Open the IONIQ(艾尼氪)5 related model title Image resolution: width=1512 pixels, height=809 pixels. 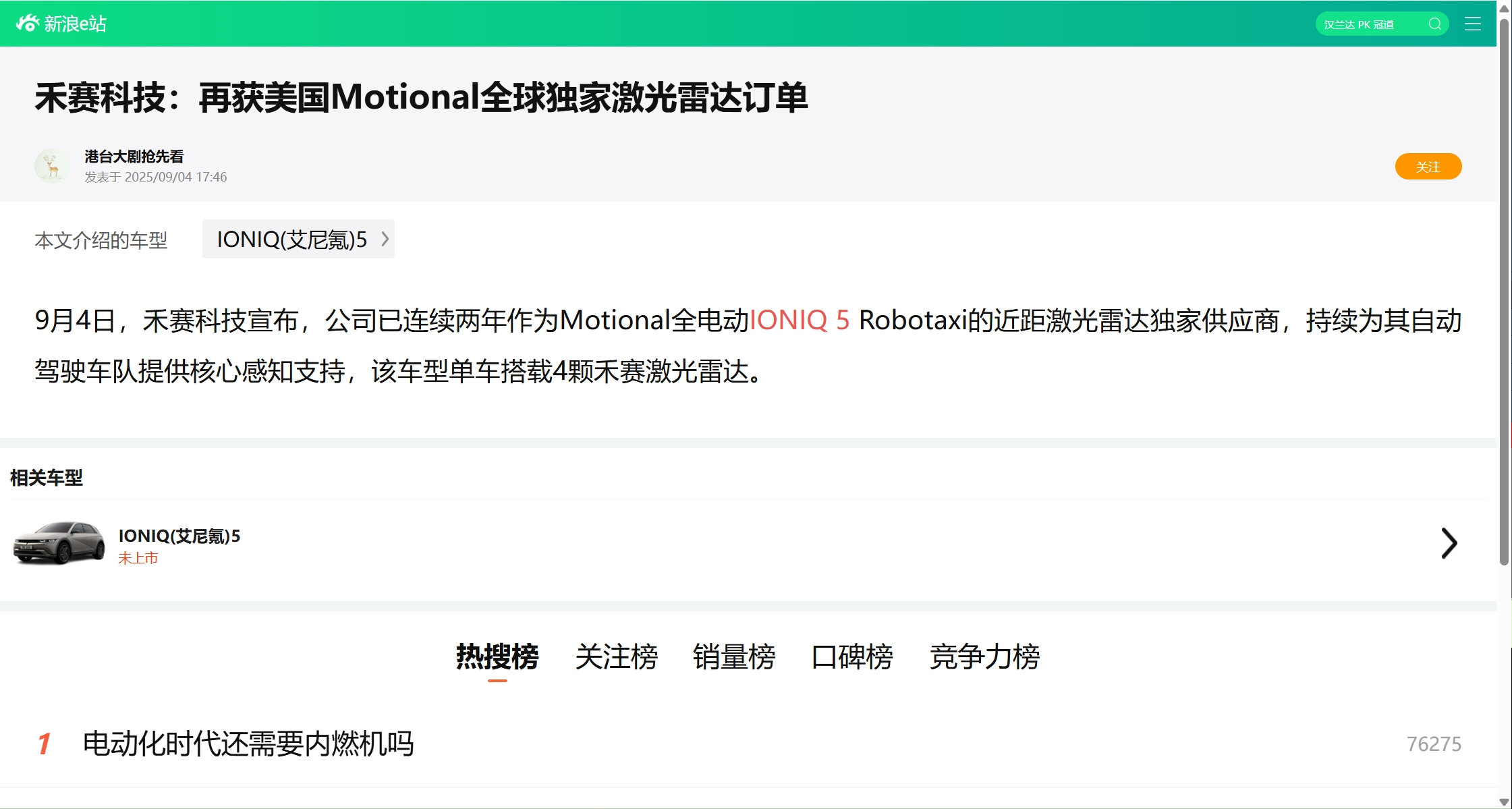click(179, 536)
